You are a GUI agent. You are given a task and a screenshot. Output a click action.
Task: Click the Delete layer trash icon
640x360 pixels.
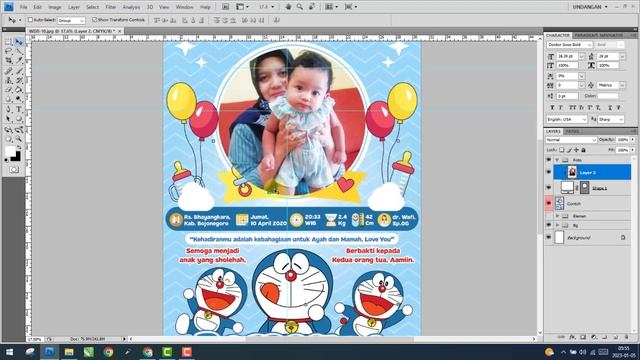click(x=627, y=337)
